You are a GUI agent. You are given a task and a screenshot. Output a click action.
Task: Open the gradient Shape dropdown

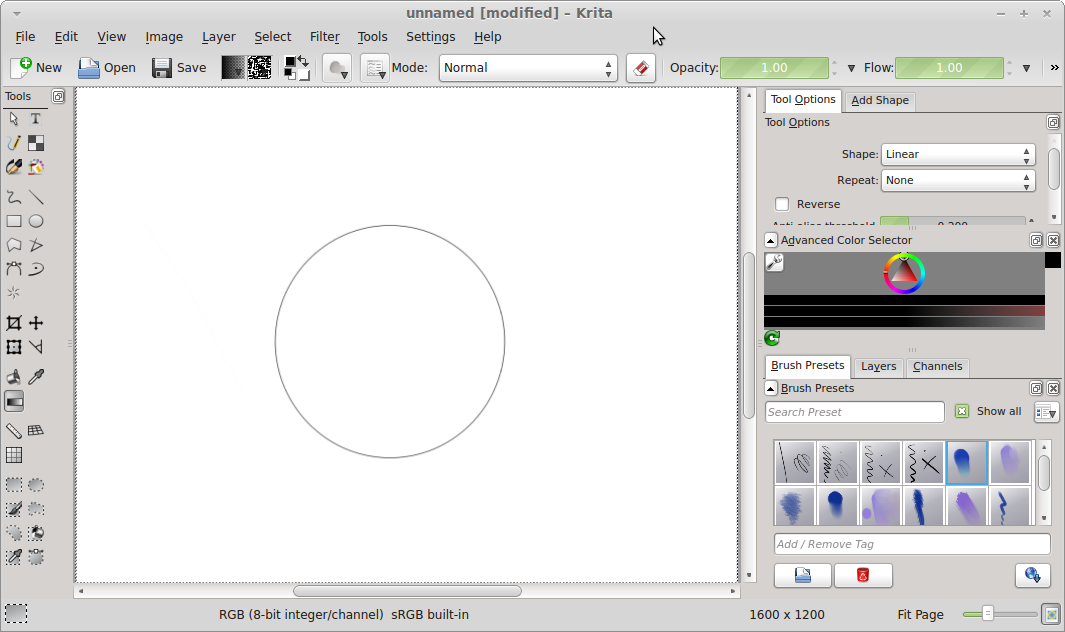[x=957, y=154]
